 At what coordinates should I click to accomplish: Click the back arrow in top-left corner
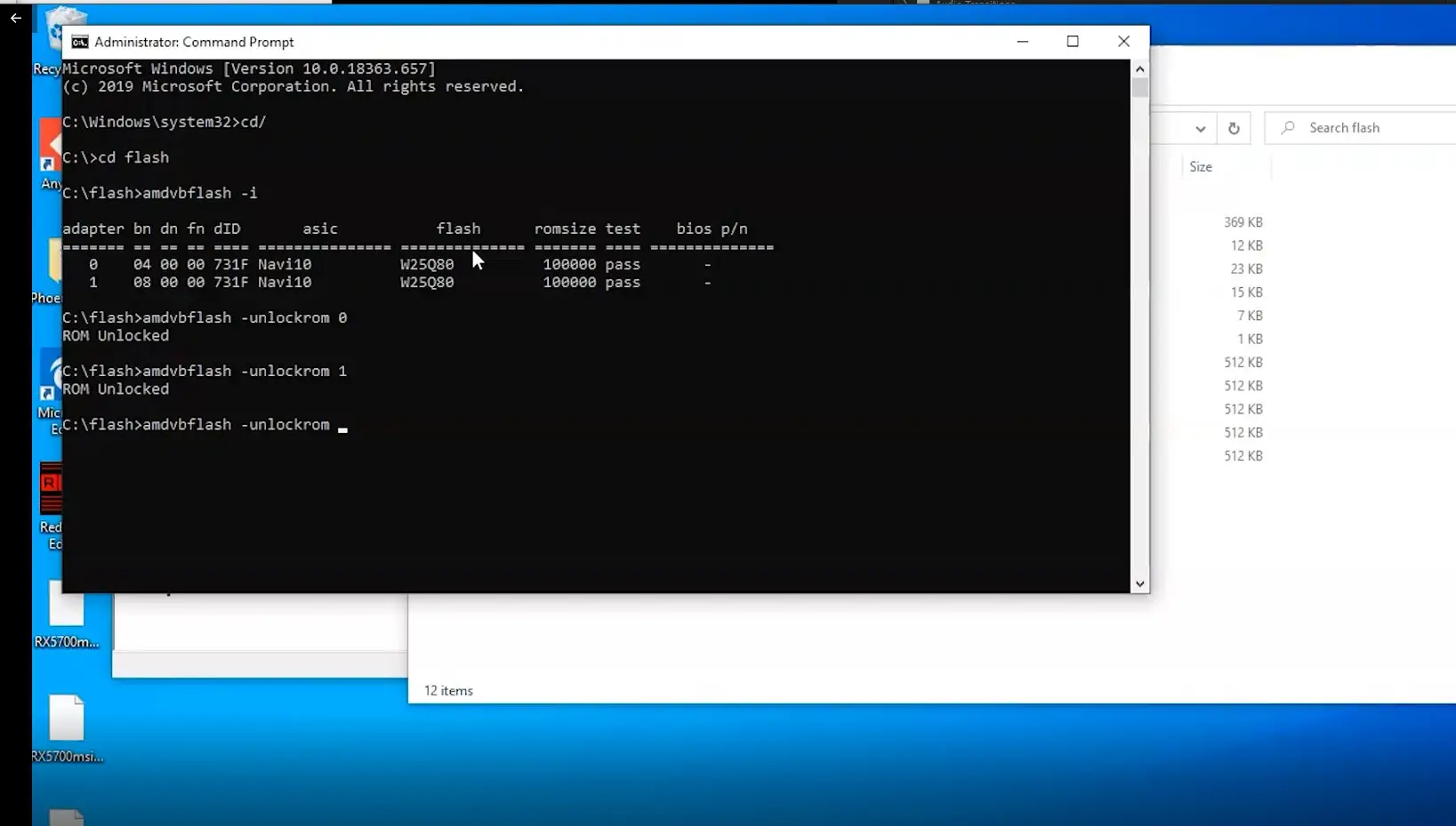point(16,18)
